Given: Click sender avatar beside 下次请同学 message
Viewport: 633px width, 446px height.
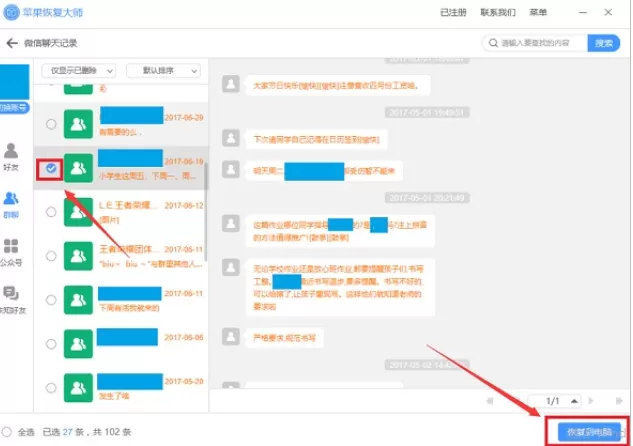Looking at the screenshot, I should [231, 138].
